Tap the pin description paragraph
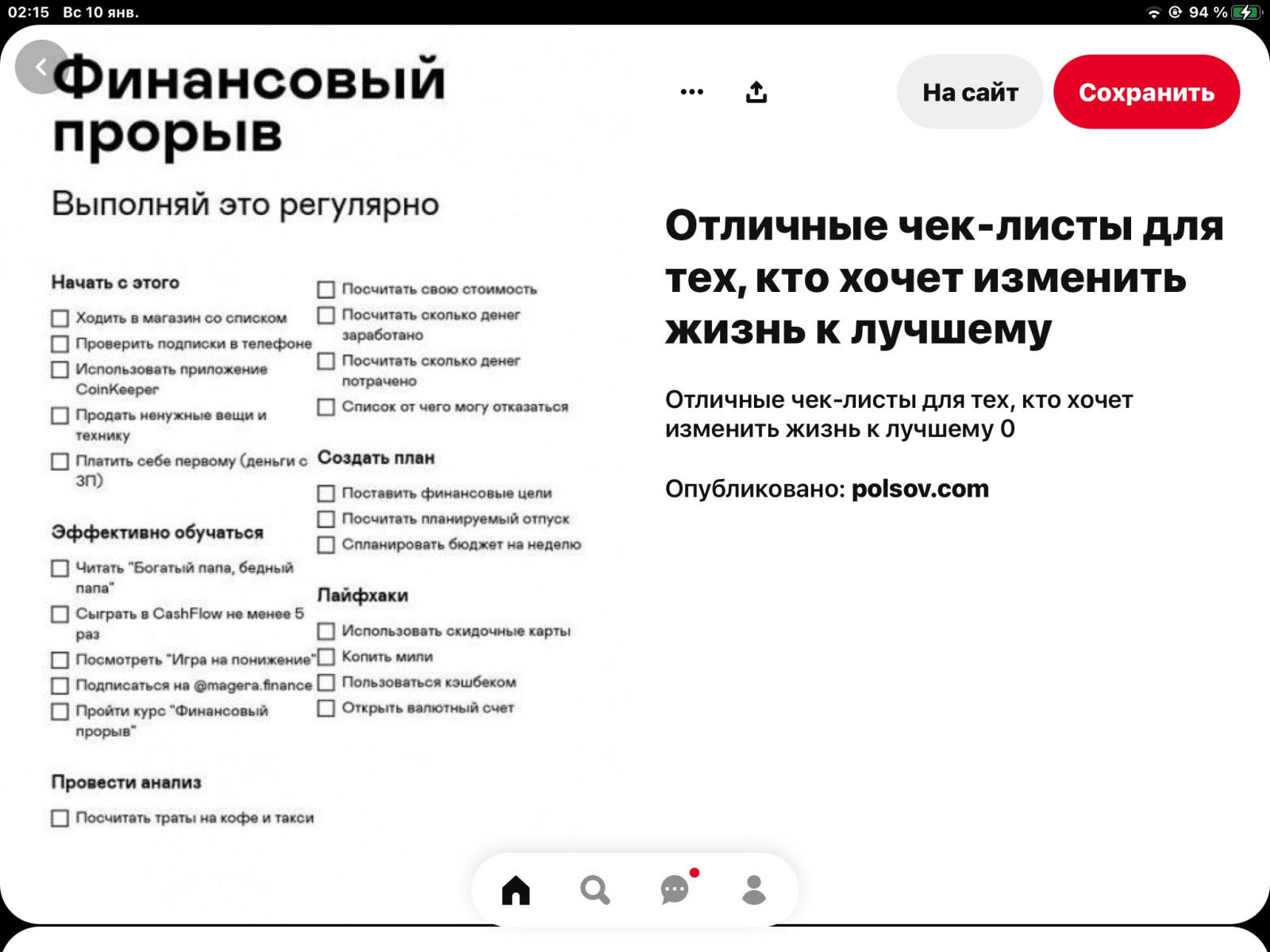1270x952 pixels. pyautogui.click(x=899, y=414)
